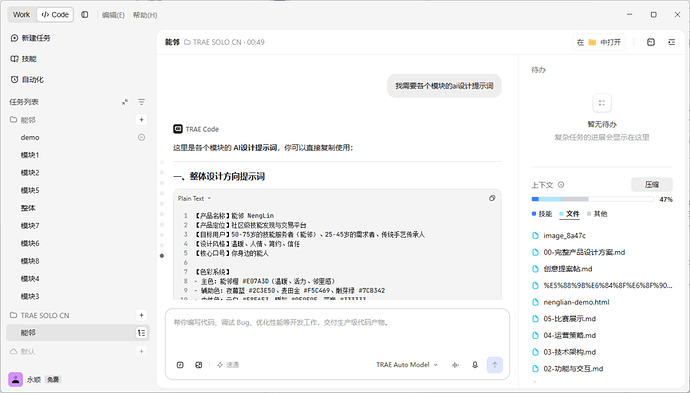Open the 帮助(H) menu
690x393 pixels.
click(x=145, y=15)
